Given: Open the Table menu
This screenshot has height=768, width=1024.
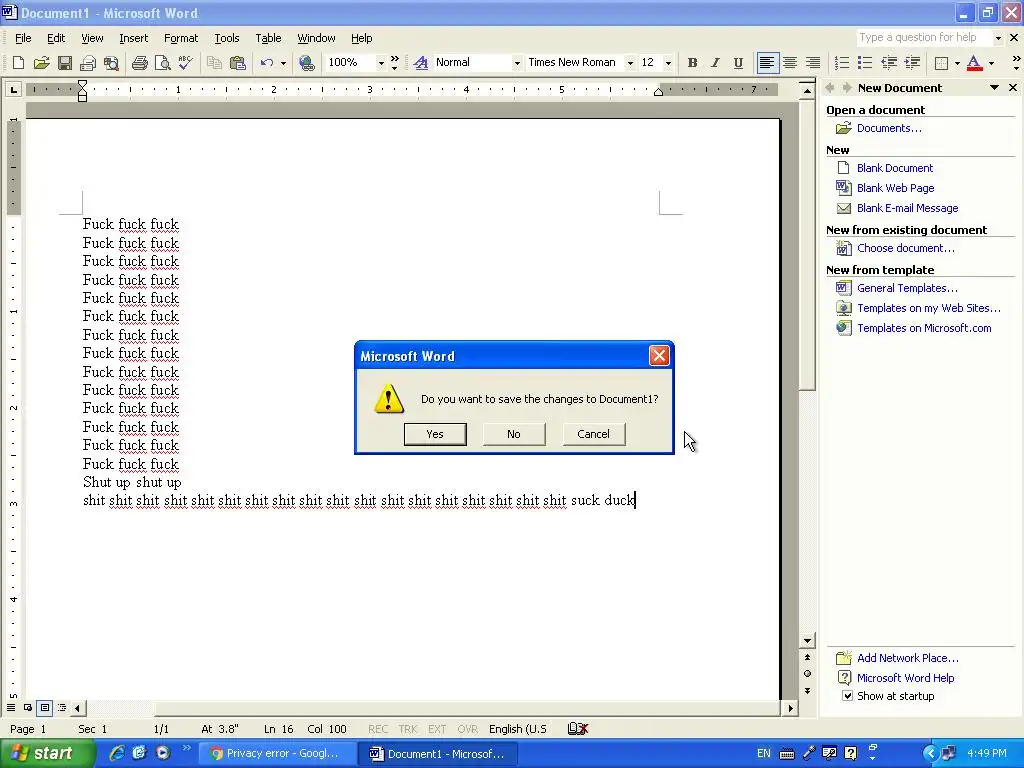Looking at the screenshot, I should (x=268, y=38).
